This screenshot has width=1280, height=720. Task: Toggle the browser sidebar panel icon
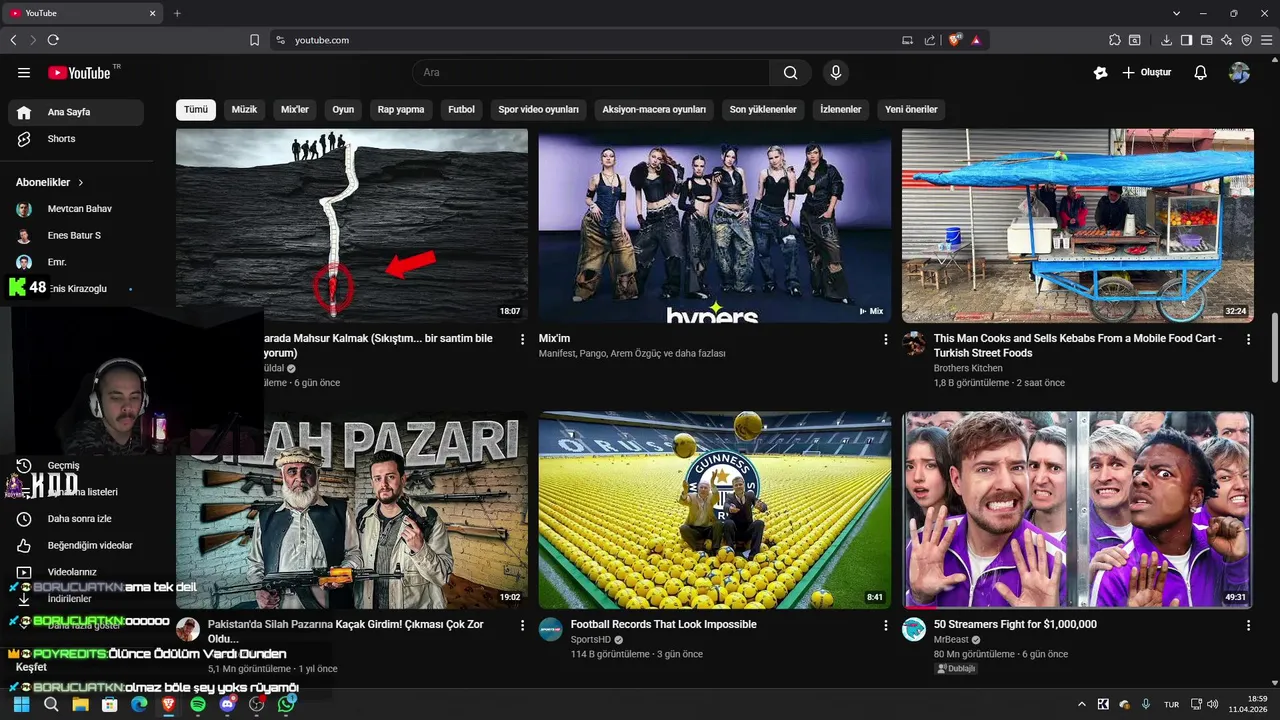tap(1186, 40)
